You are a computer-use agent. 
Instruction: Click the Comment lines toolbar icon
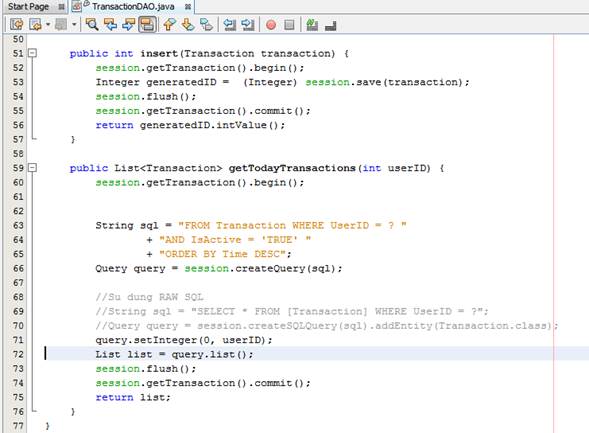click(312, 25)
